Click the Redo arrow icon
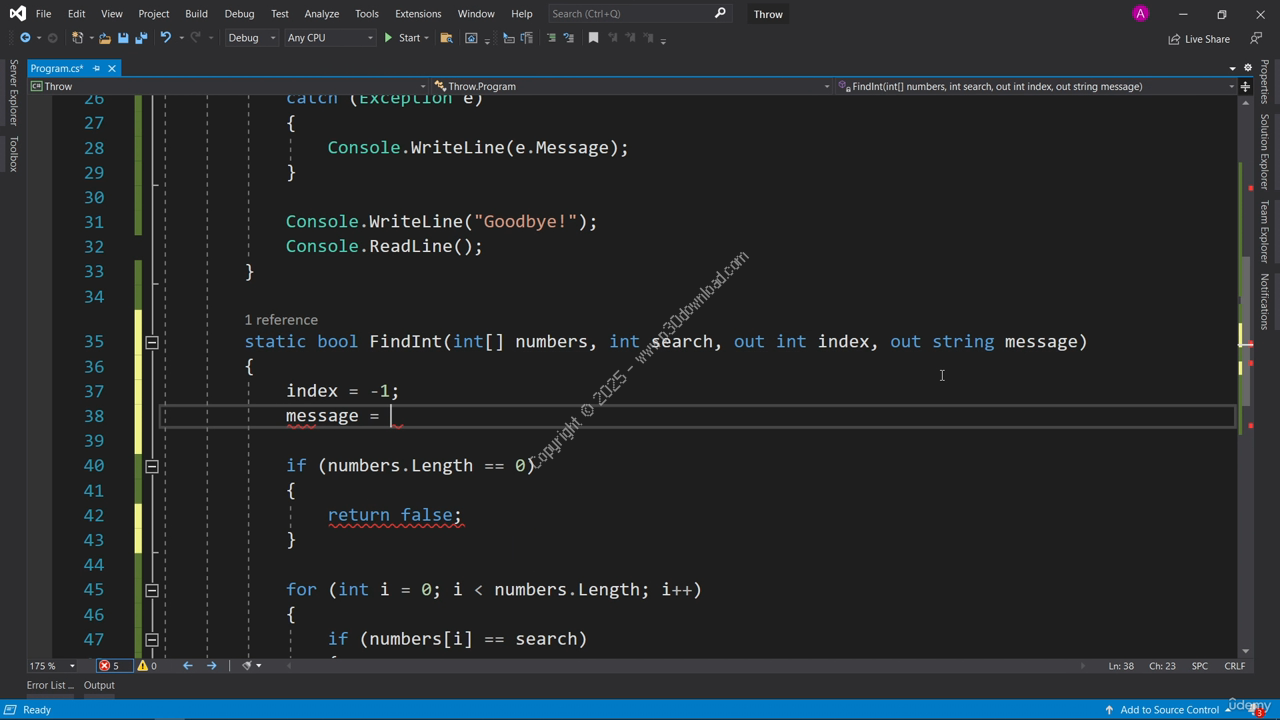Viewport: 1280px width, 720px height. click(196, 38)
